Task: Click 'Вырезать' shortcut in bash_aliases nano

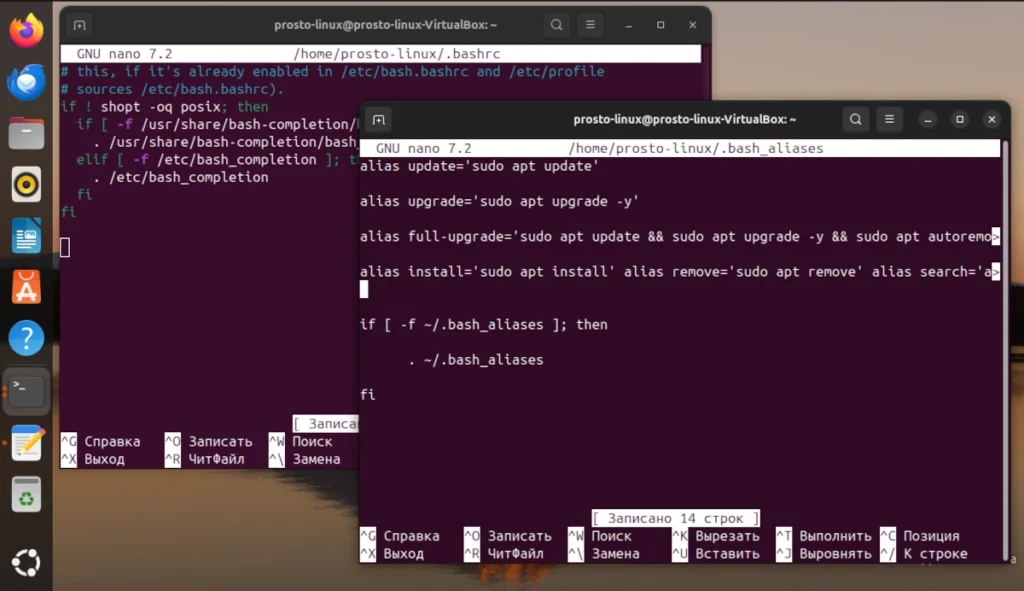Action: point(716,536)
